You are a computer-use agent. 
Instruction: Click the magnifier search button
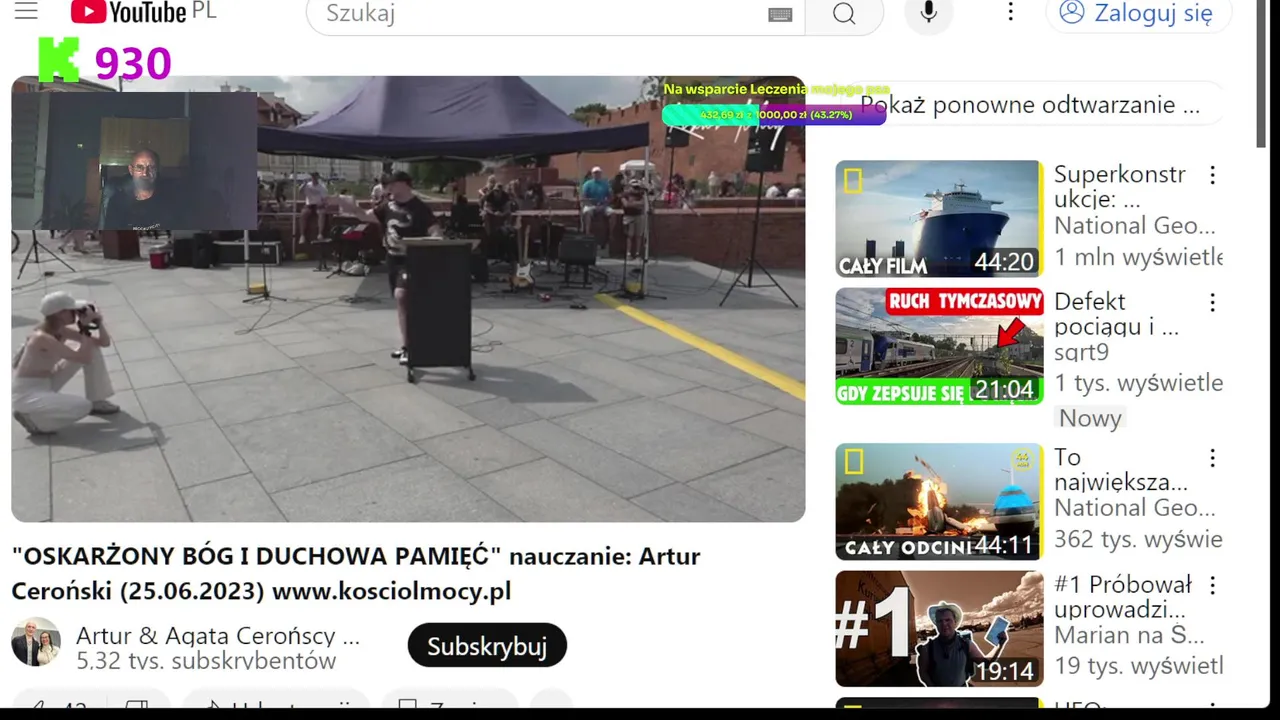pyautogui.click(x=844, y=14)
